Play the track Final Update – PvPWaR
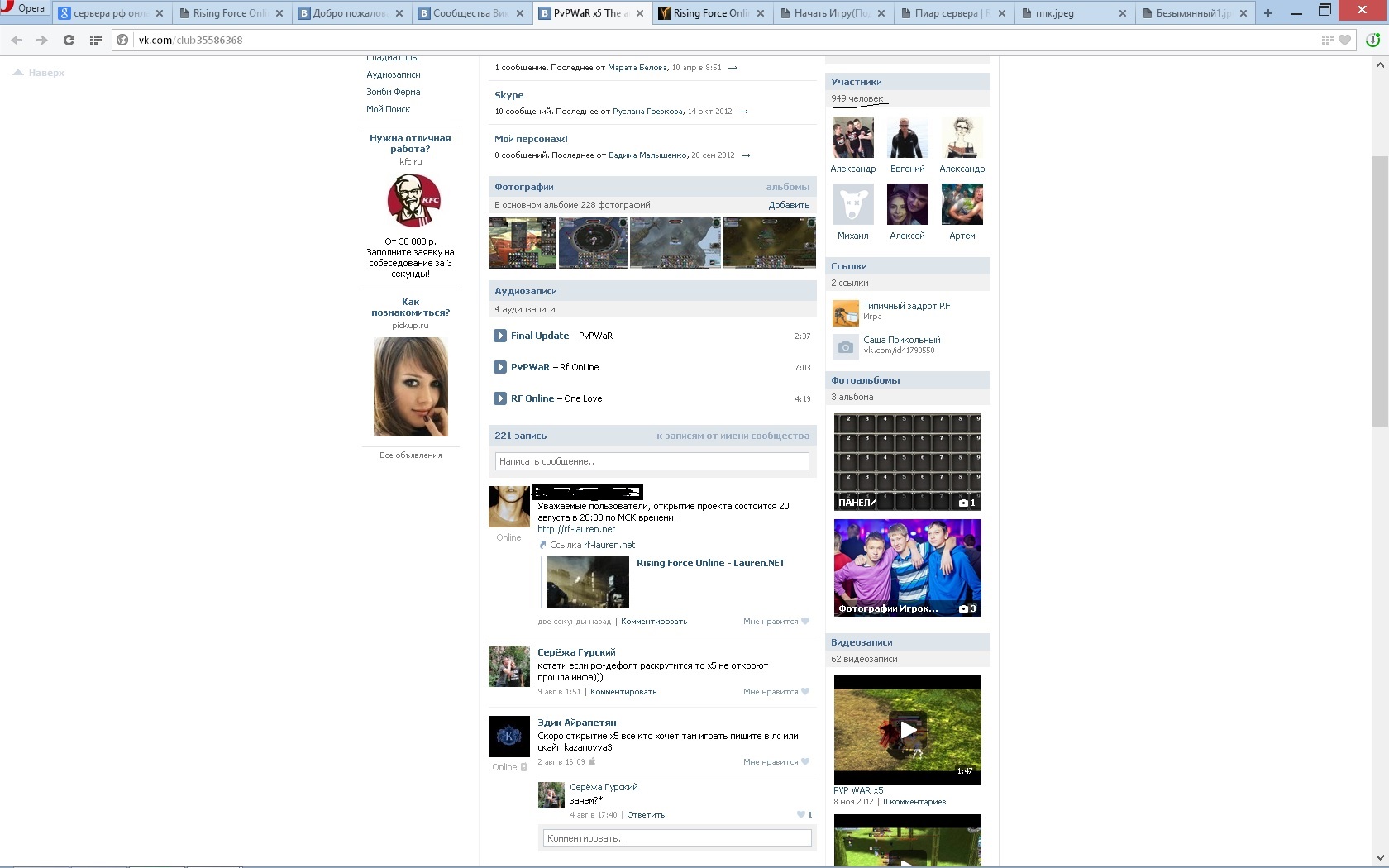The image size is (1389, 868). (x=500, y=336)
